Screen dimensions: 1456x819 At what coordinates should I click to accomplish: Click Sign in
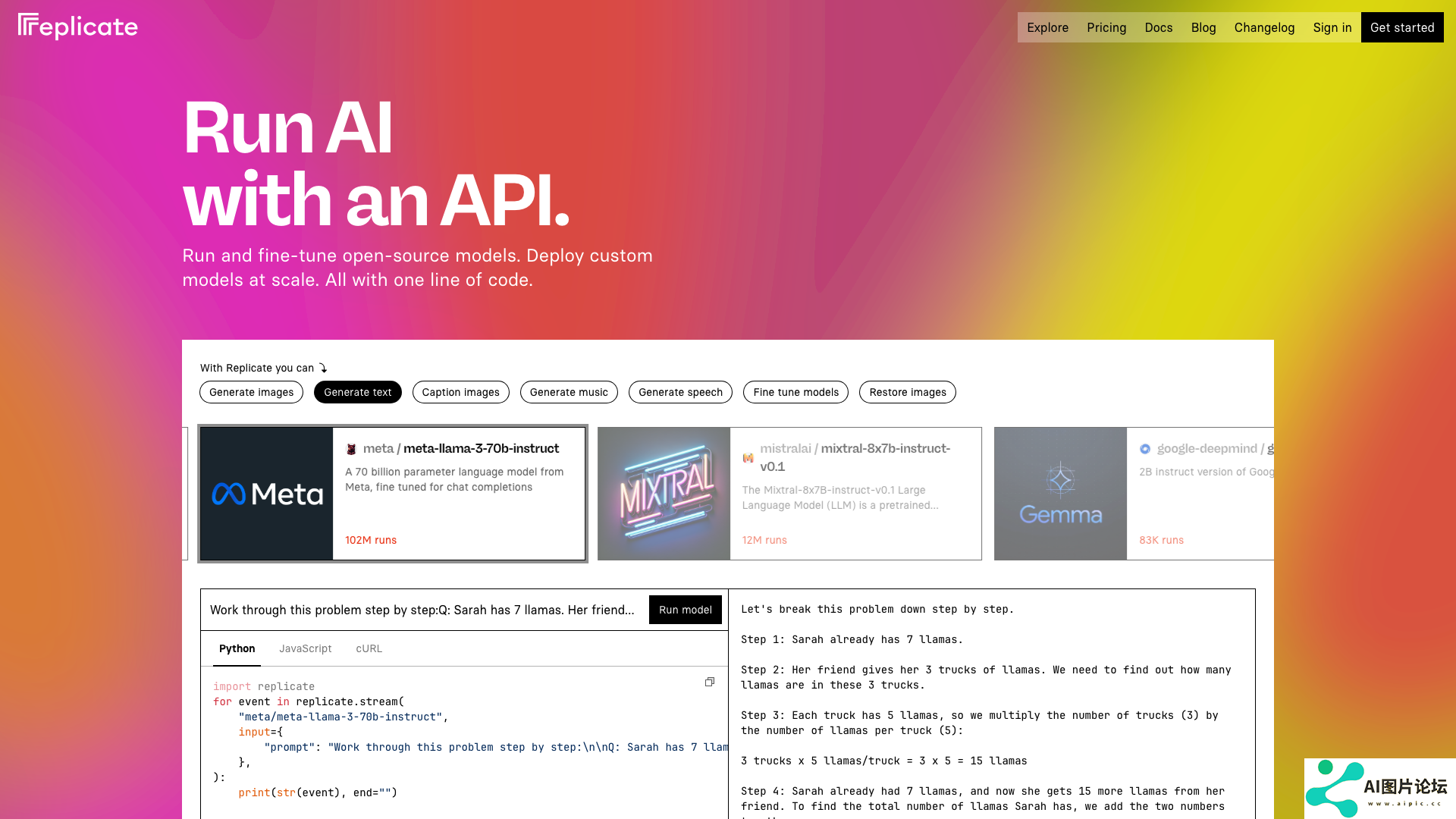1332,27
